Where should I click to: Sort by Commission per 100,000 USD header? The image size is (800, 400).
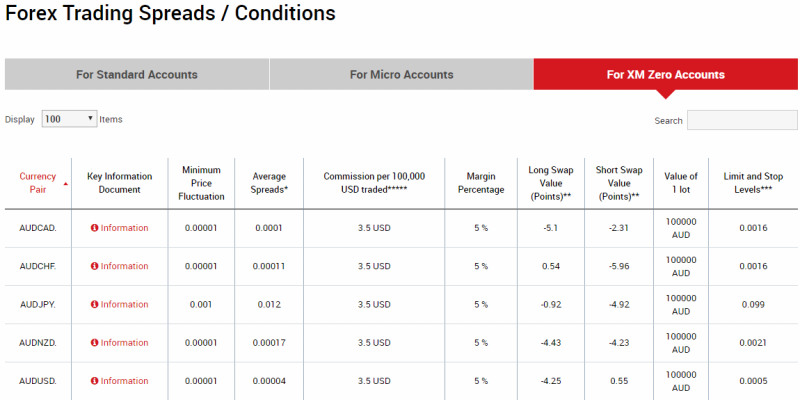point(374,183)
